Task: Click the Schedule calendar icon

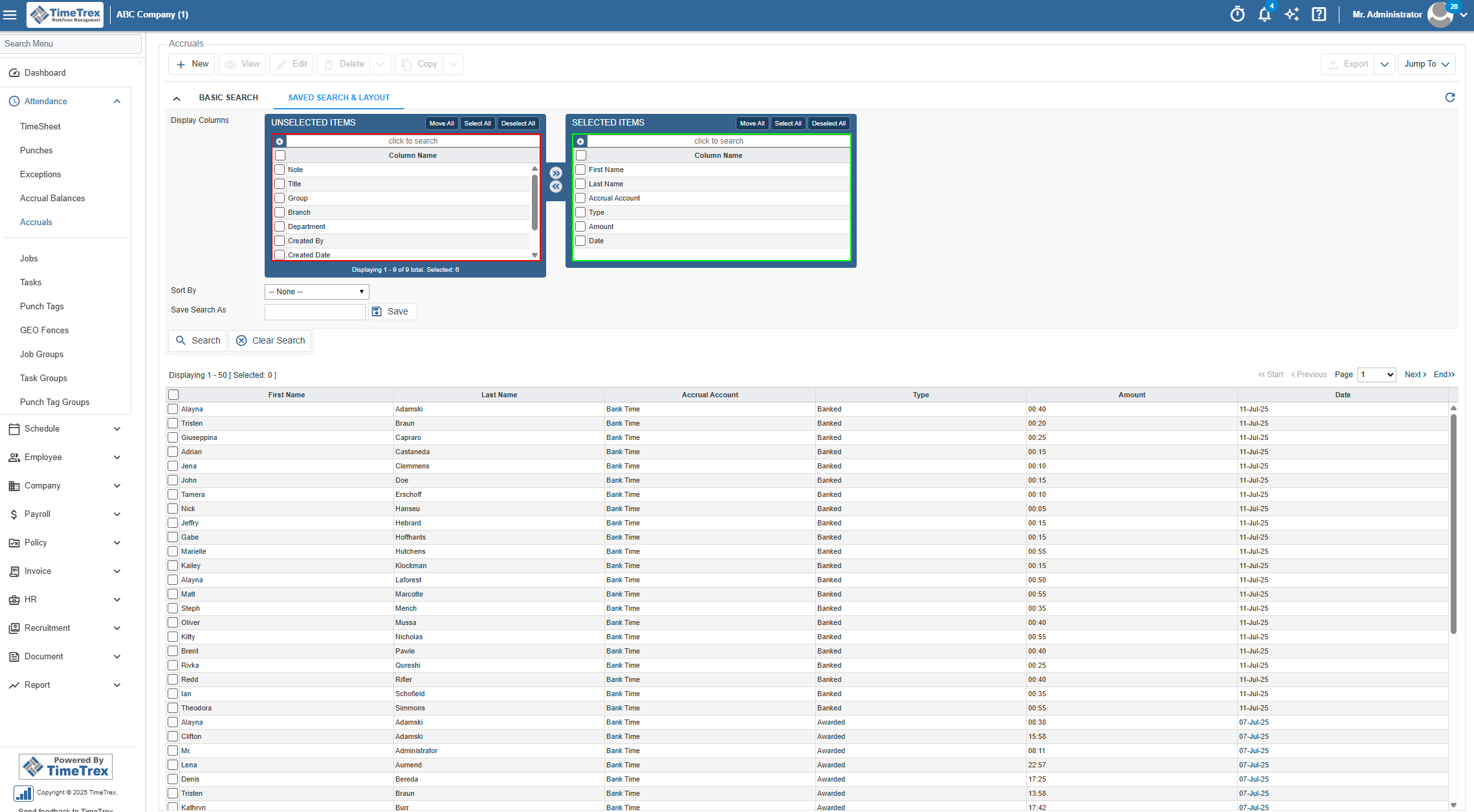Action: pyautogui.click(x=14, y=428)
